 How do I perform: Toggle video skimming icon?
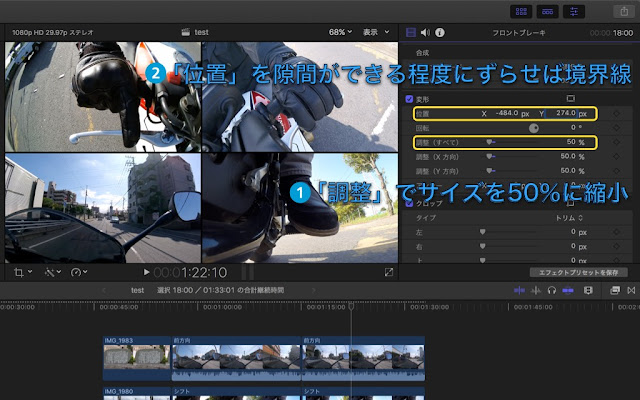tap(519, 290)
